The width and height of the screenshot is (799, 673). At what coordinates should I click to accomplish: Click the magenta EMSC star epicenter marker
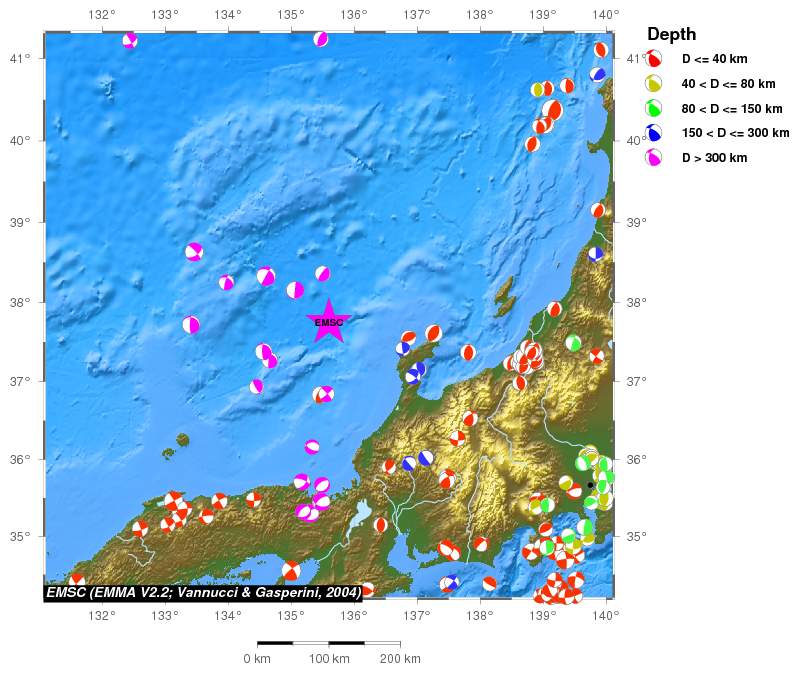(x=328, y=321)
